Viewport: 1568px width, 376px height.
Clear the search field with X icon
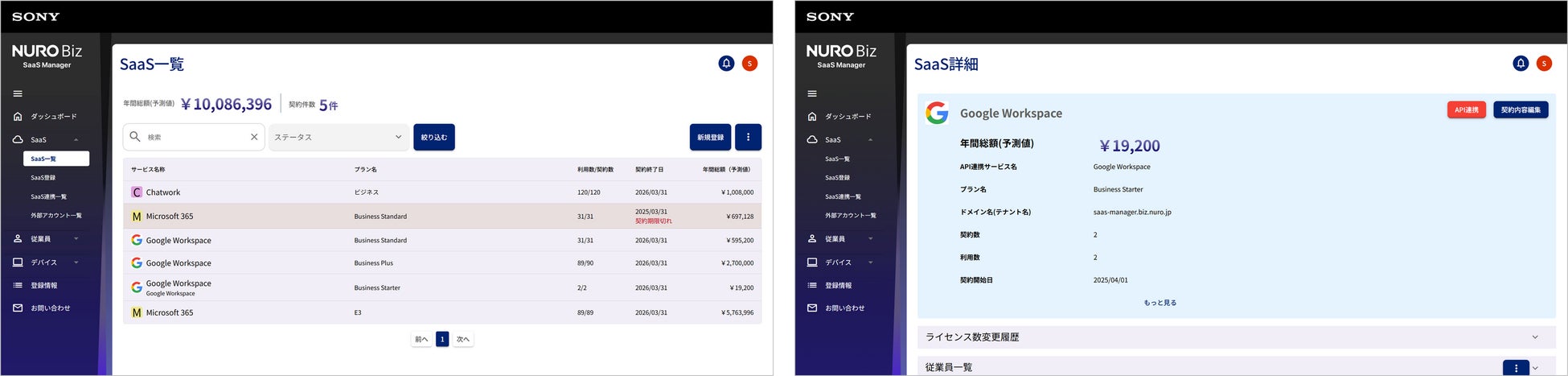[x=254, y=137]
